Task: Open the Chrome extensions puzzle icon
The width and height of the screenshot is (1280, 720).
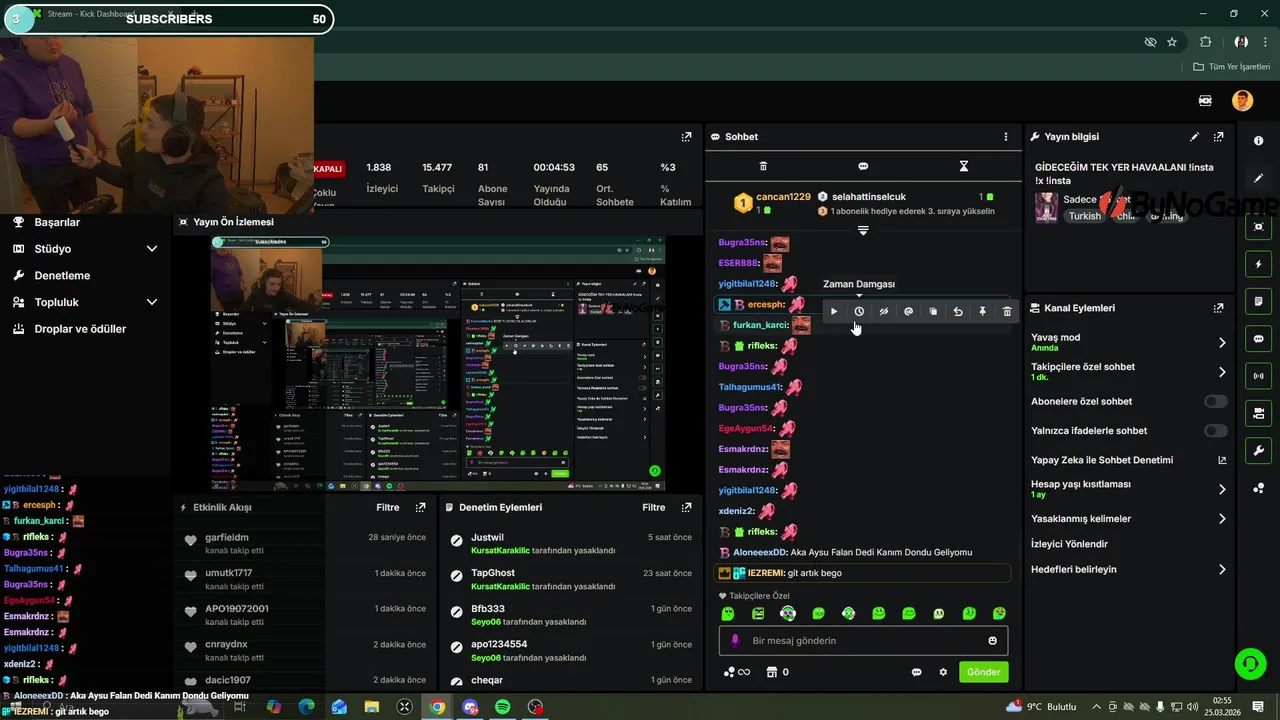Action: click(1205, 42)
